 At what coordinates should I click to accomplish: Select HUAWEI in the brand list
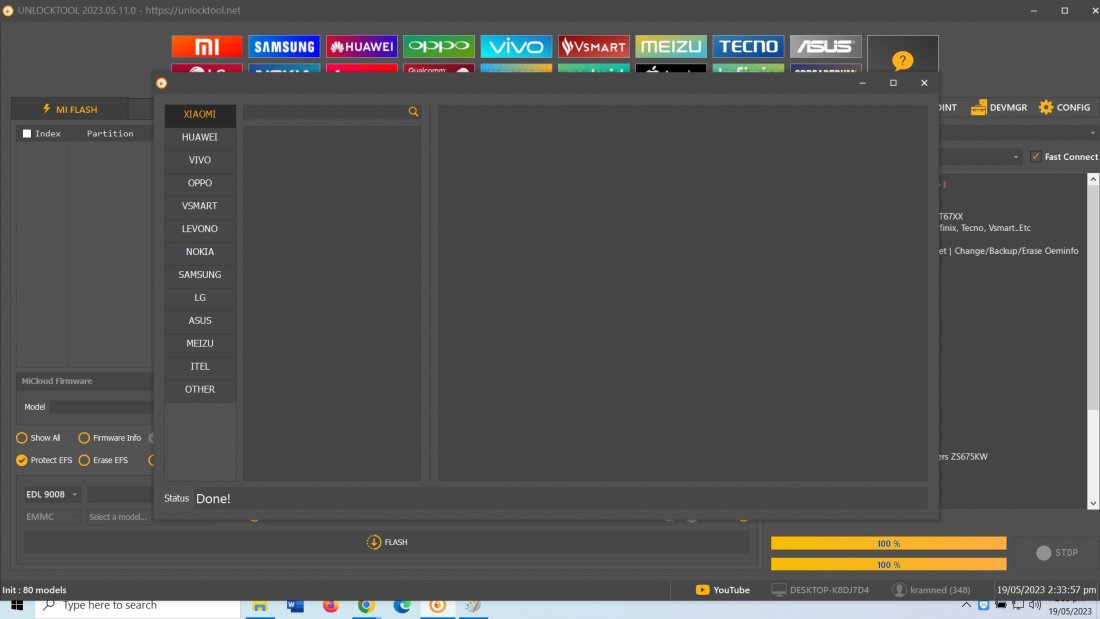200,137
